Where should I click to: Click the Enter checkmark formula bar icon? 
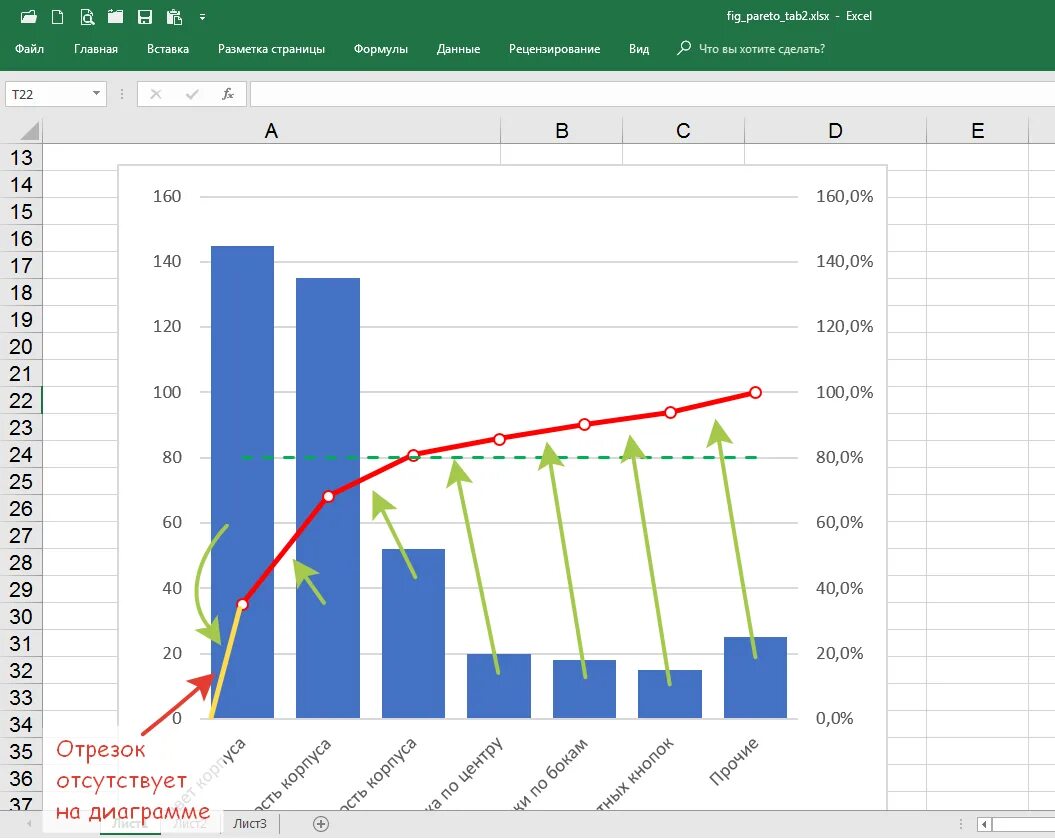point(192,94)
